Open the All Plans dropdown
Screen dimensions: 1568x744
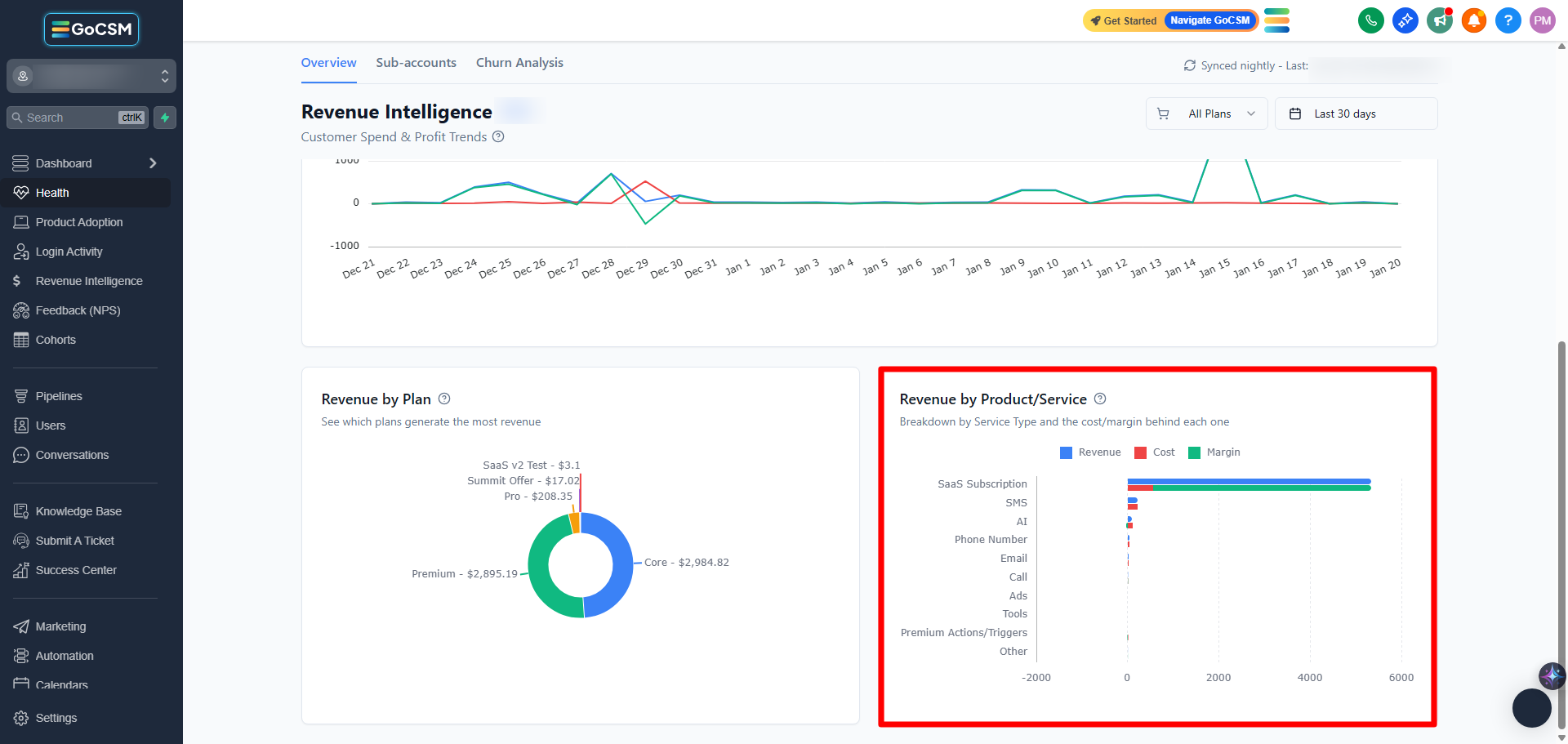pyautogui.click(x=1206, y=114)
